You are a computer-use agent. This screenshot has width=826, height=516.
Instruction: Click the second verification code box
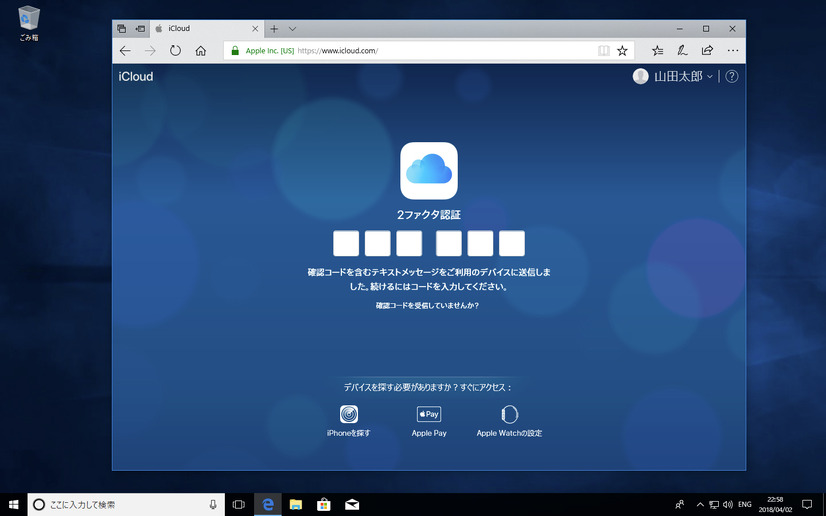tap(378, 243)
